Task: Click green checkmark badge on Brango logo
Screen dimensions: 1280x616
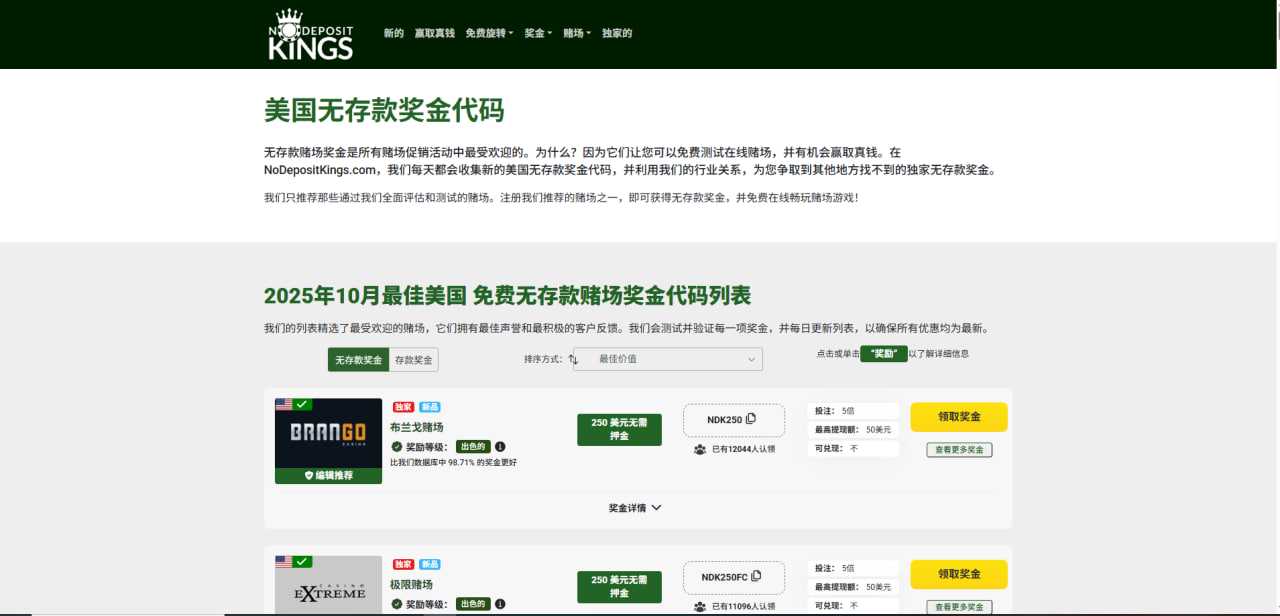Action: coord(302,404)
